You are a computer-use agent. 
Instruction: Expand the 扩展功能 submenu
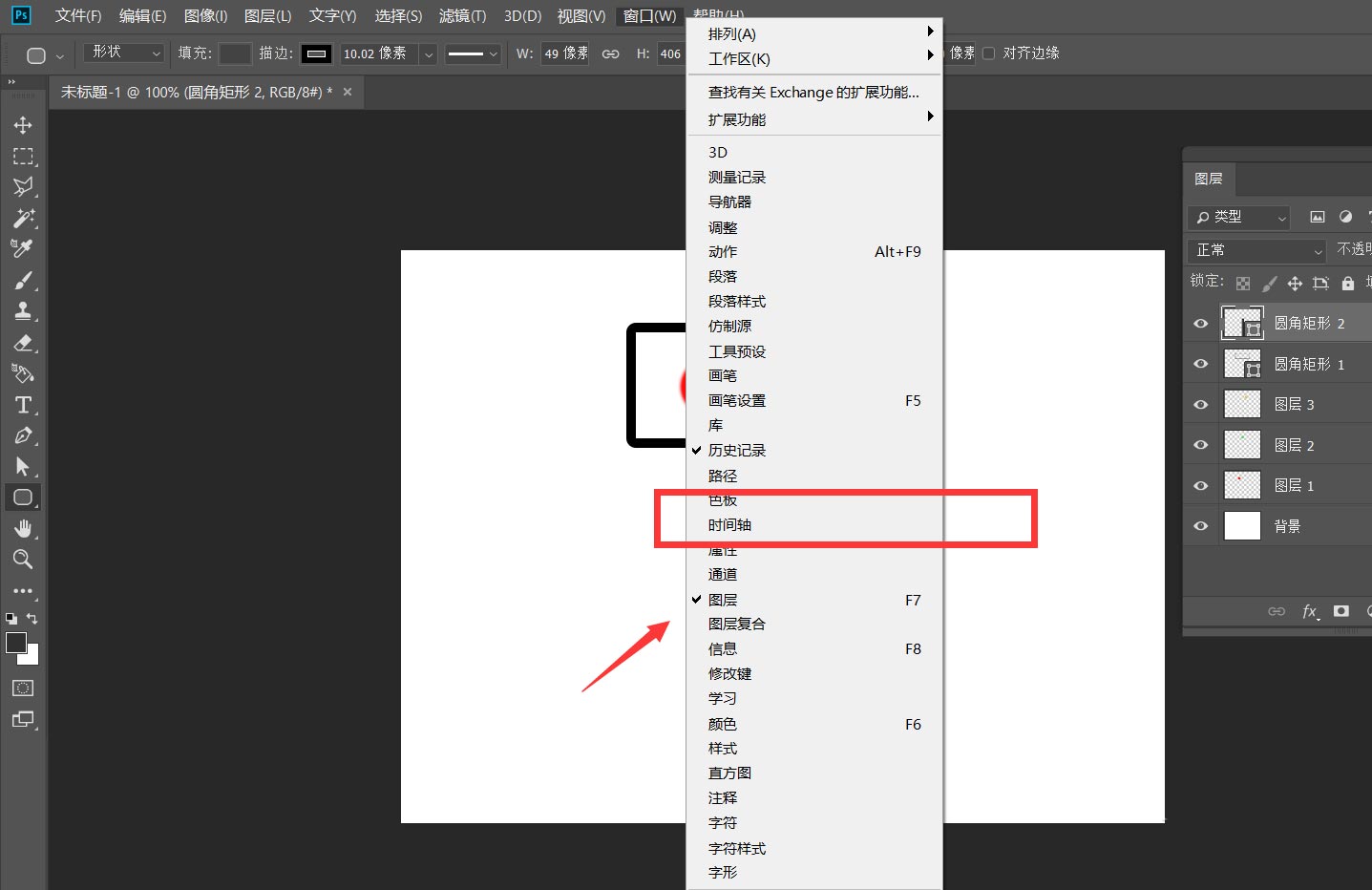(814, 119)
